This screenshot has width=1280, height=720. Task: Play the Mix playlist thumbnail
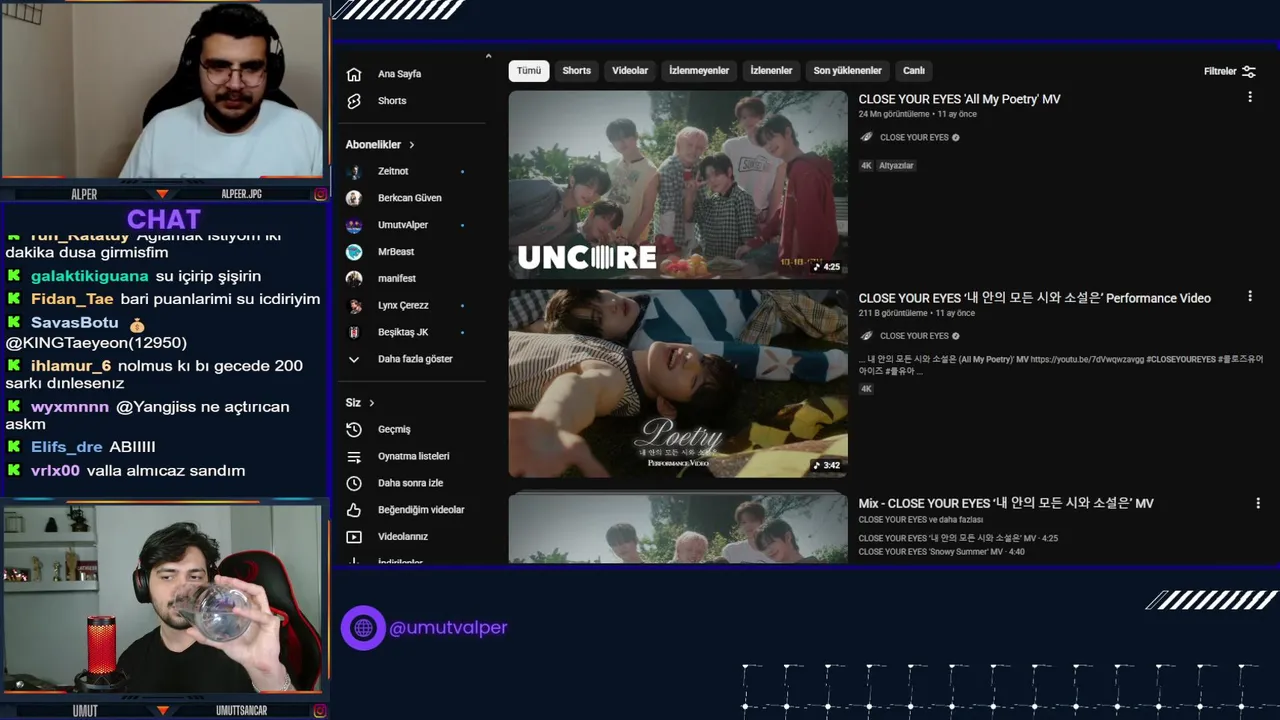678,529
